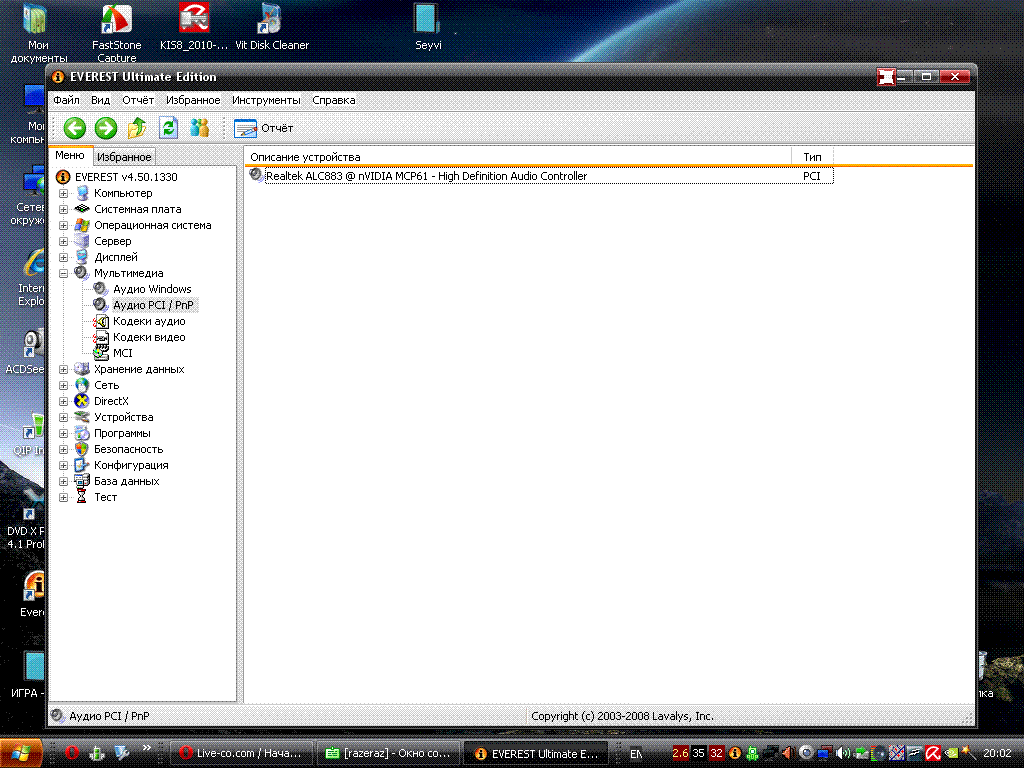Select the Realtek ALC883 device row

click(426, 176)
